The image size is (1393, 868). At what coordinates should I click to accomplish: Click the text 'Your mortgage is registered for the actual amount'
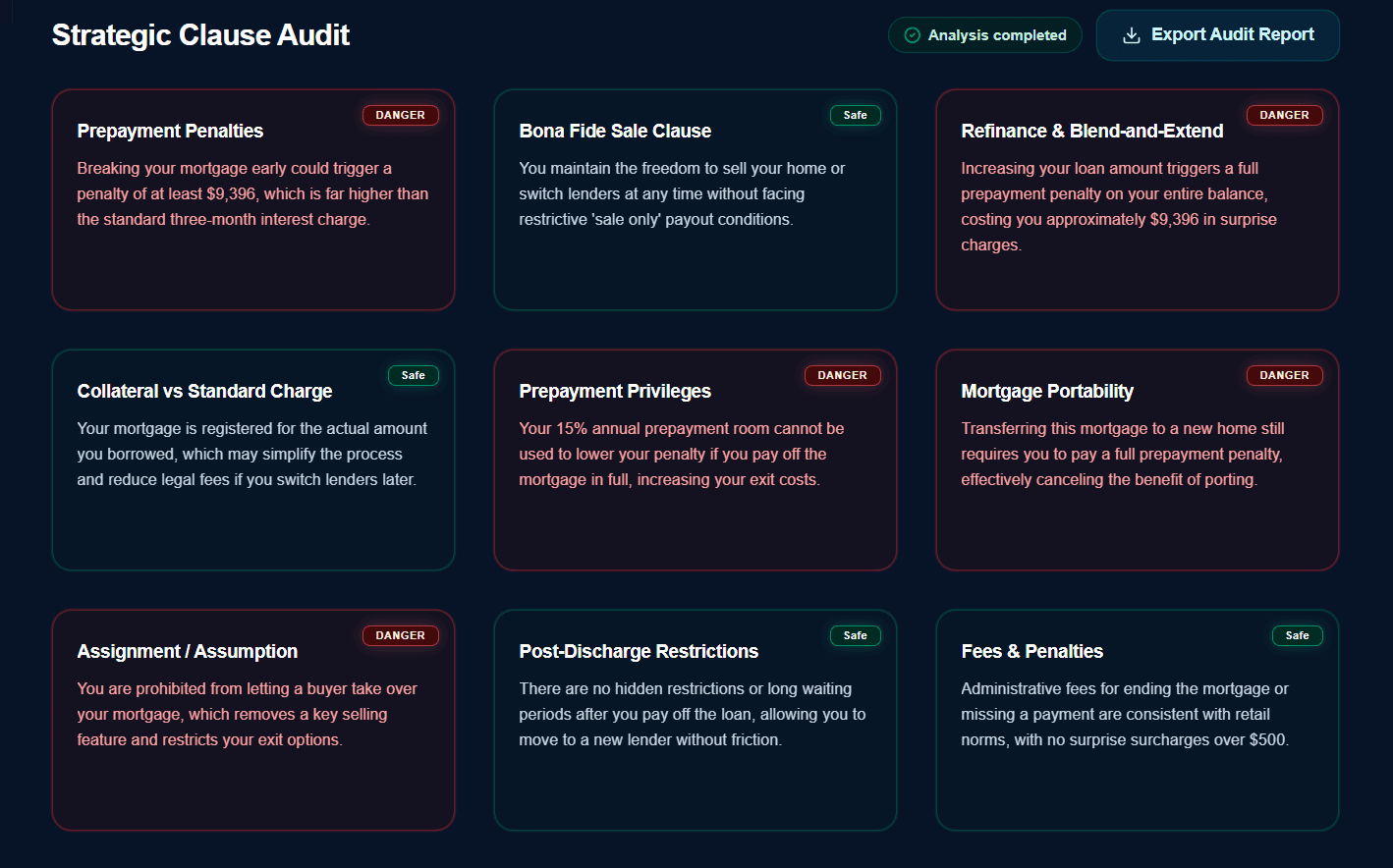click(x=252, y=428)
